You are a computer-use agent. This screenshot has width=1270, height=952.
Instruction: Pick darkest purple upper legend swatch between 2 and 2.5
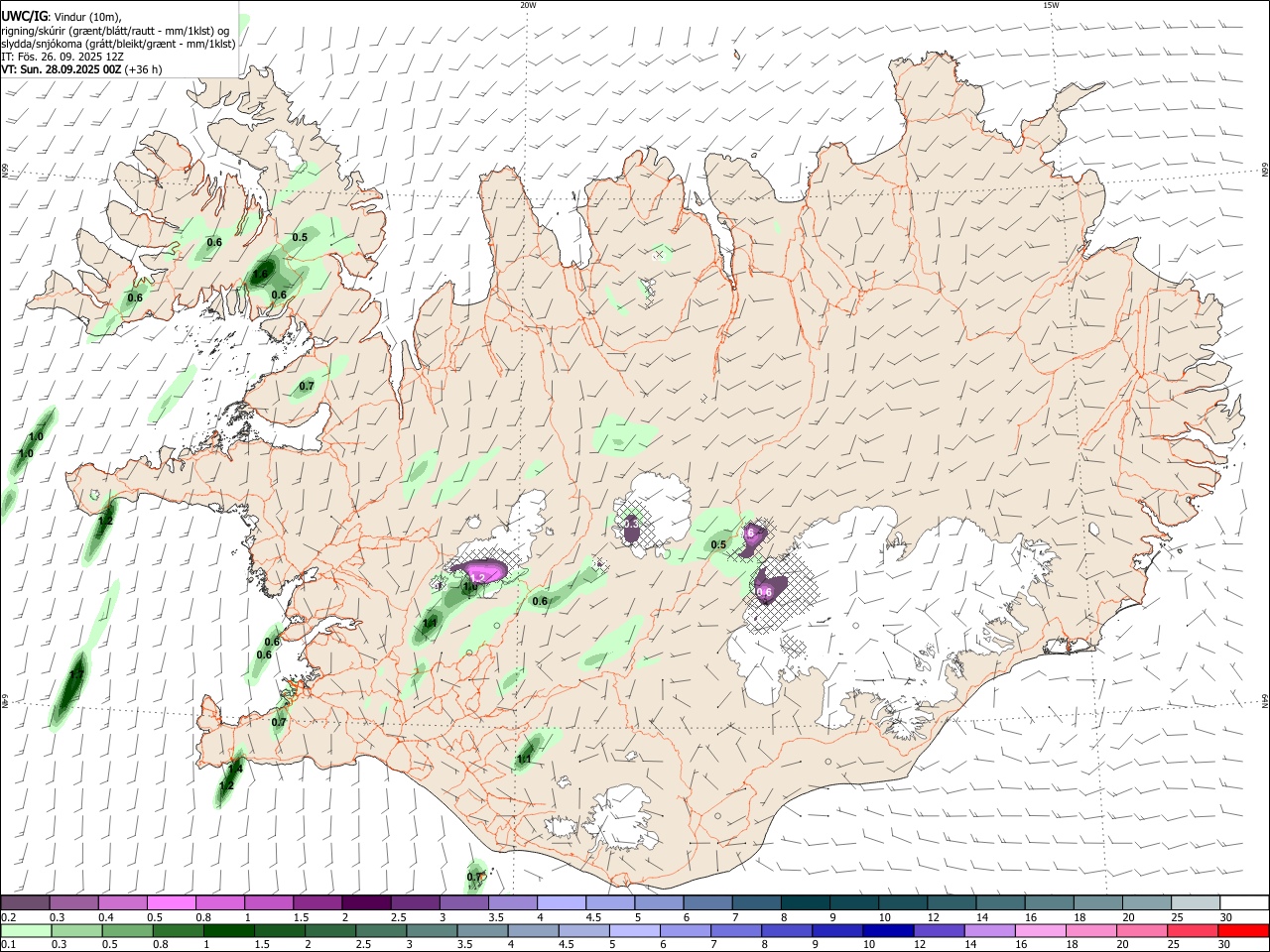tap(365, 903)
